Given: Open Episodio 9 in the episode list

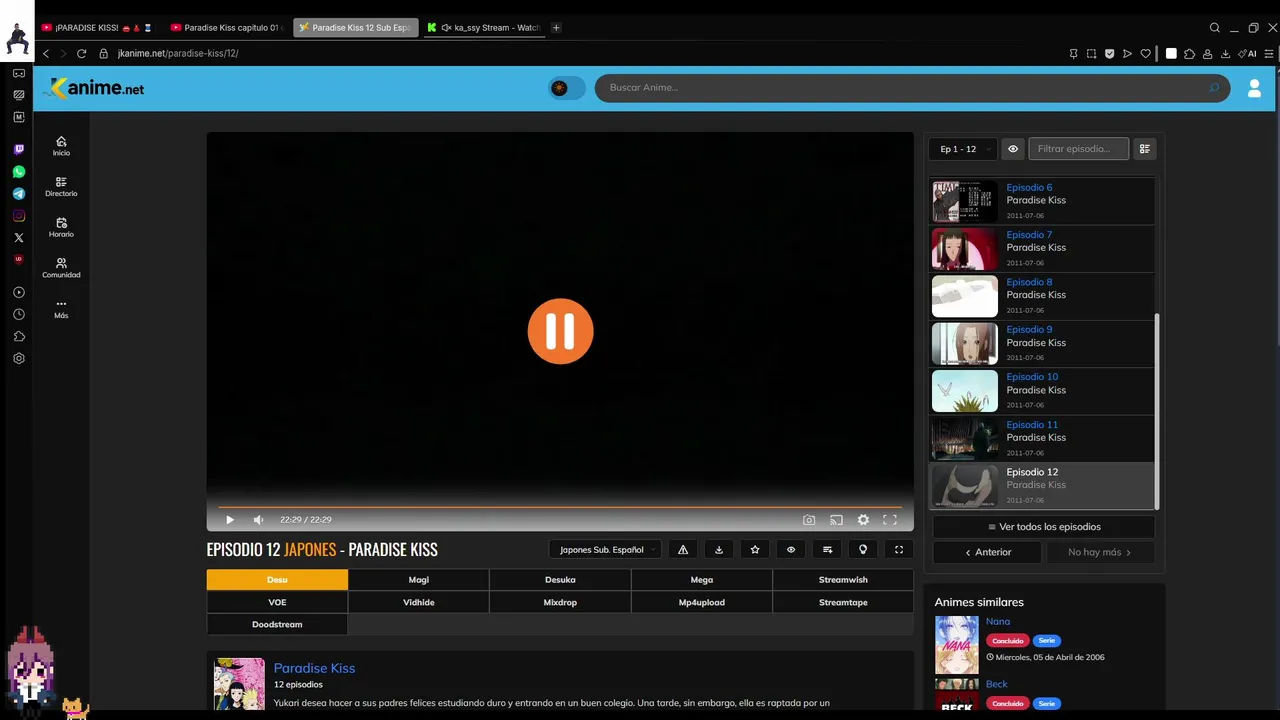Looking at the screenshot, I should click(1043, 344).
